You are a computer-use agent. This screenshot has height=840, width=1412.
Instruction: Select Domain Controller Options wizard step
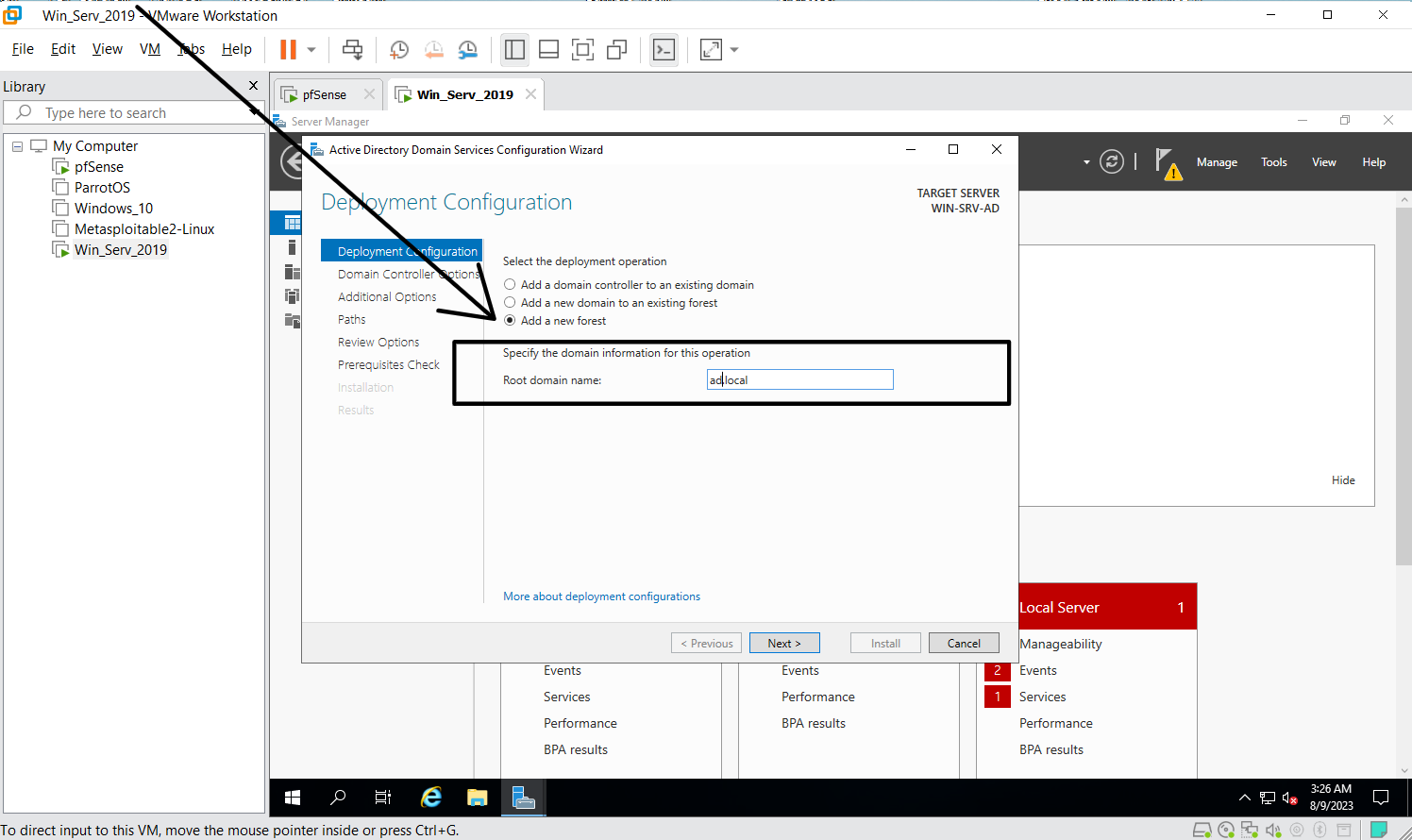[x=409, y=274]
